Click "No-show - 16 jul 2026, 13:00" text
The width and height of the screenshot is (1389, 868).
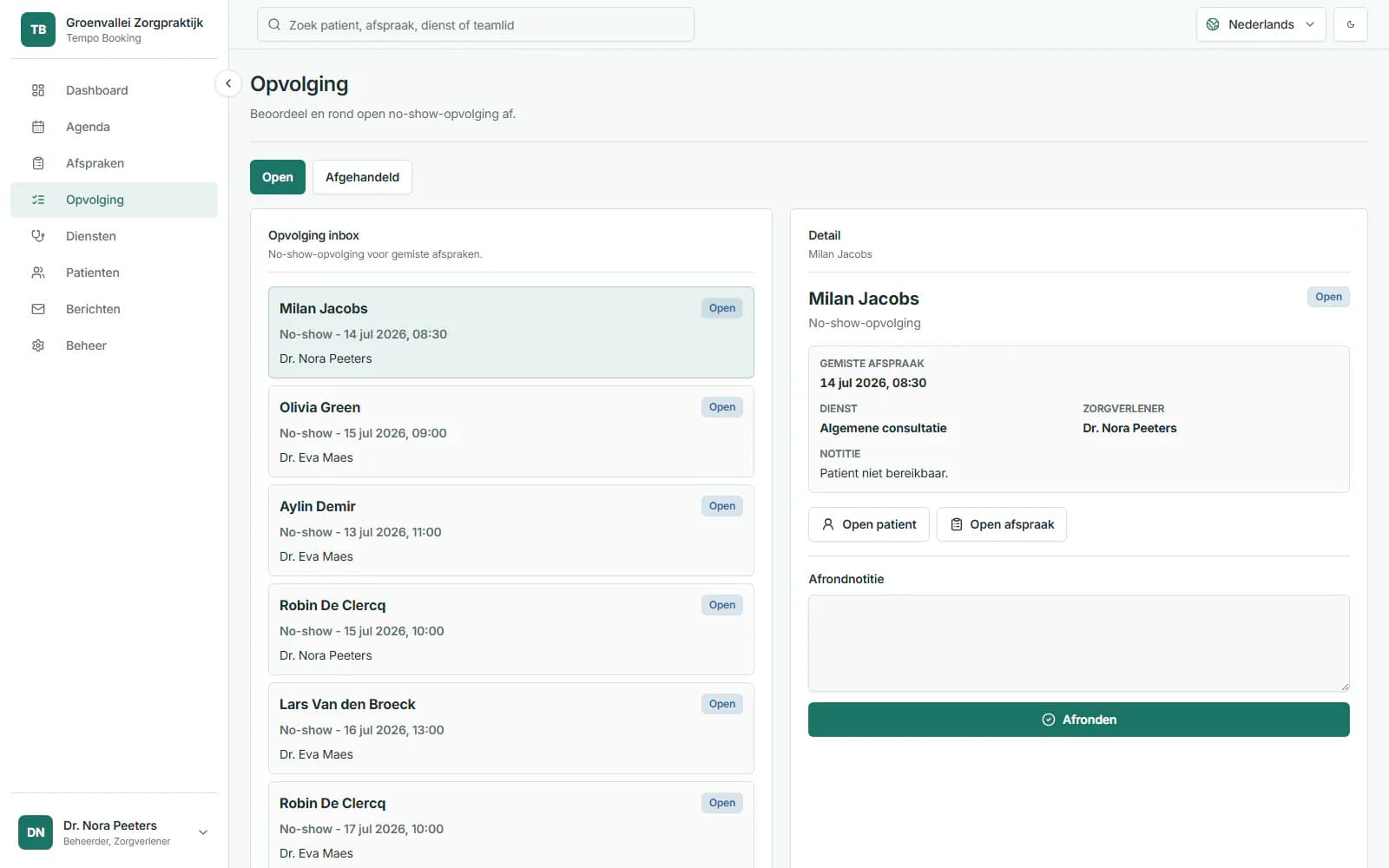pos(362,730)
